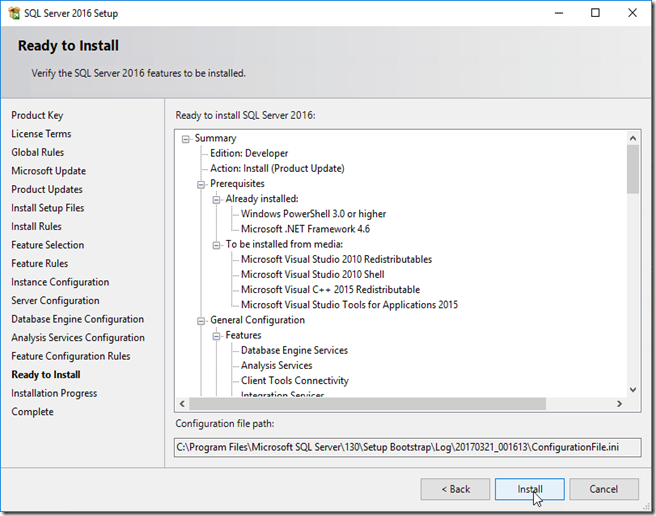Select the Install Rules step
Screen dimensions: 656x516
click(x=36, y=226)
